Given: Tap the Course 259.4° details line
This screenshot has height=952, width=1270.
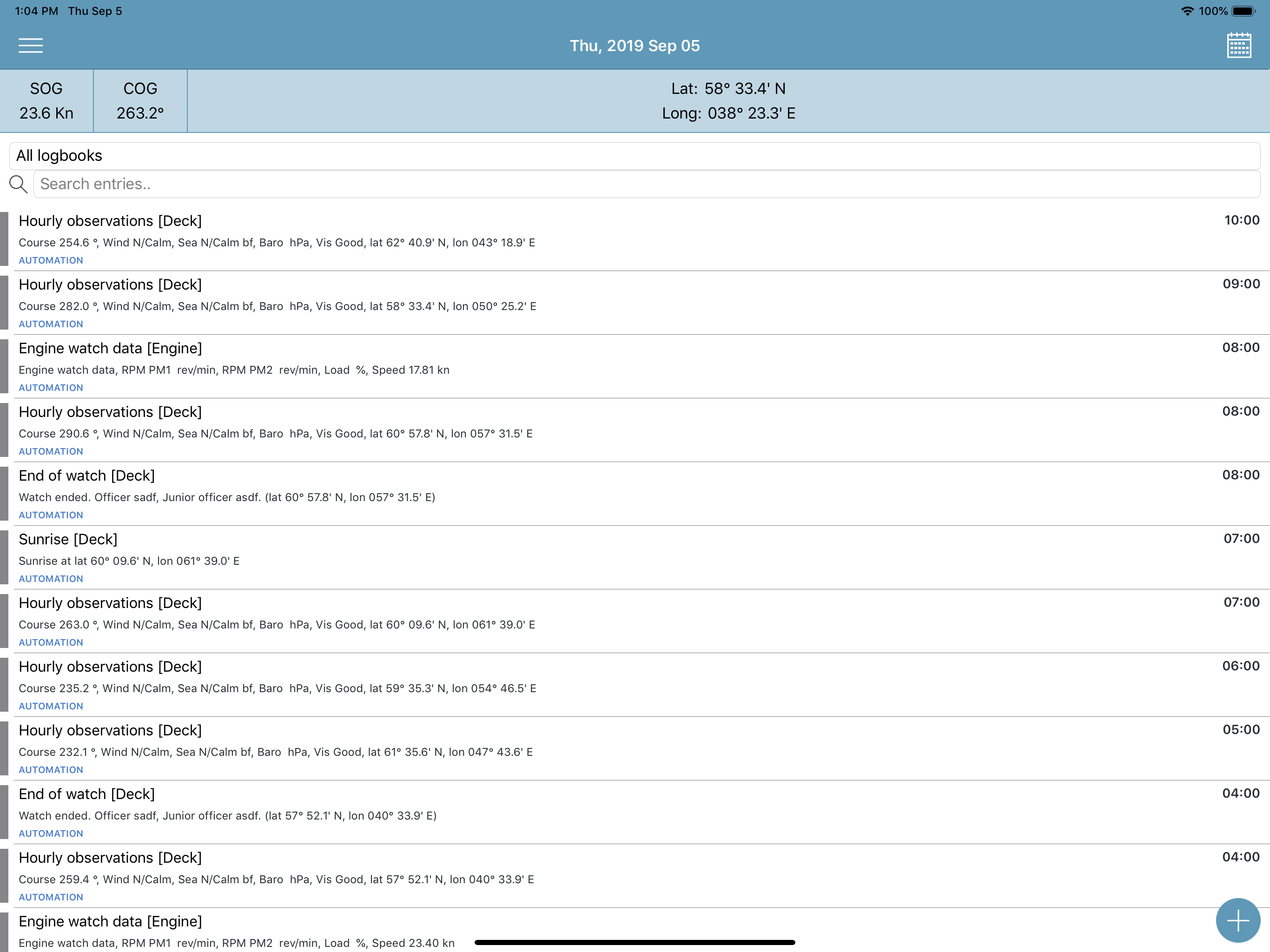Looking at the screenshot, I should (276, 879).
